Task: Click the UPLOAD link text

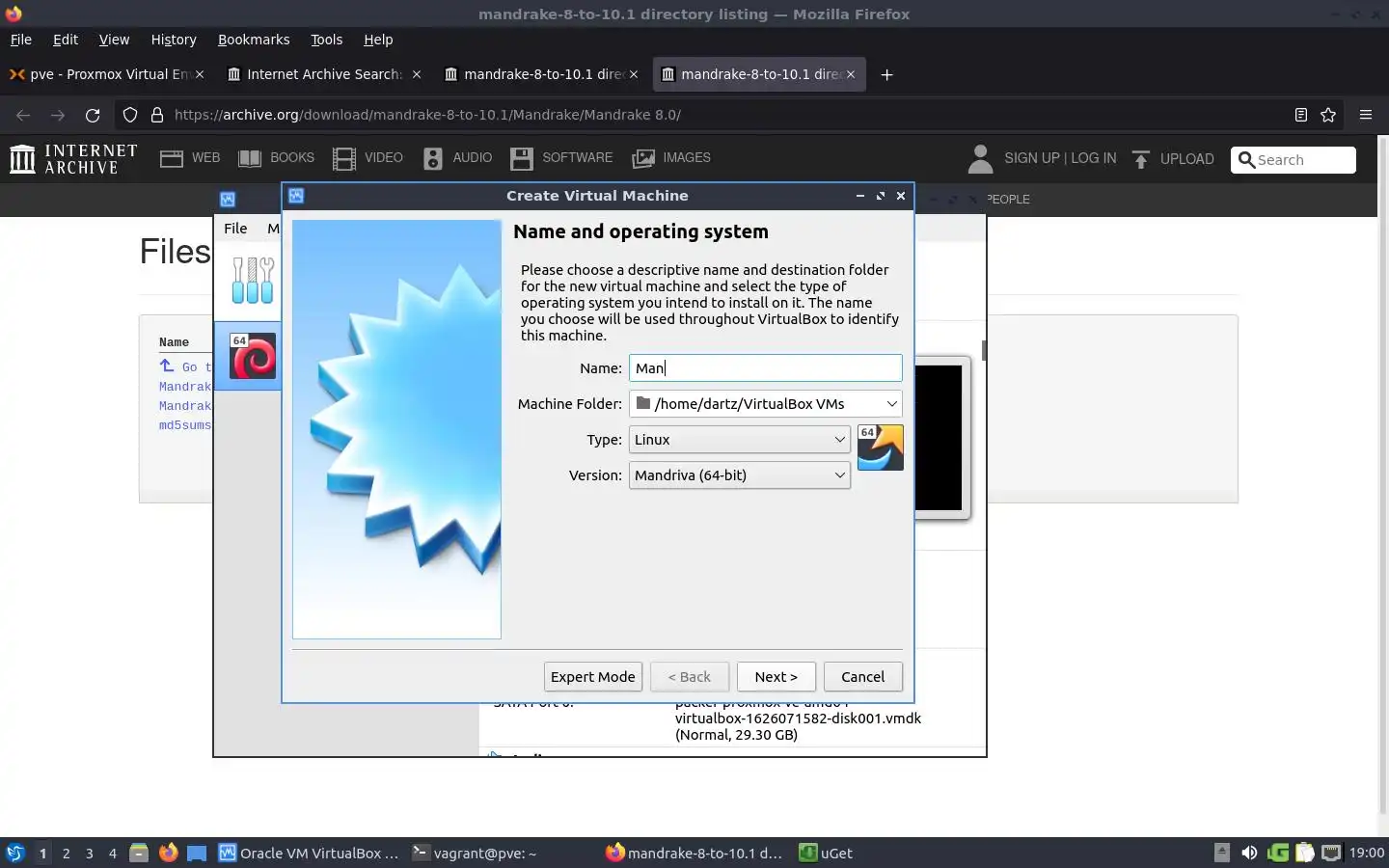Action: coord(1186,159)
